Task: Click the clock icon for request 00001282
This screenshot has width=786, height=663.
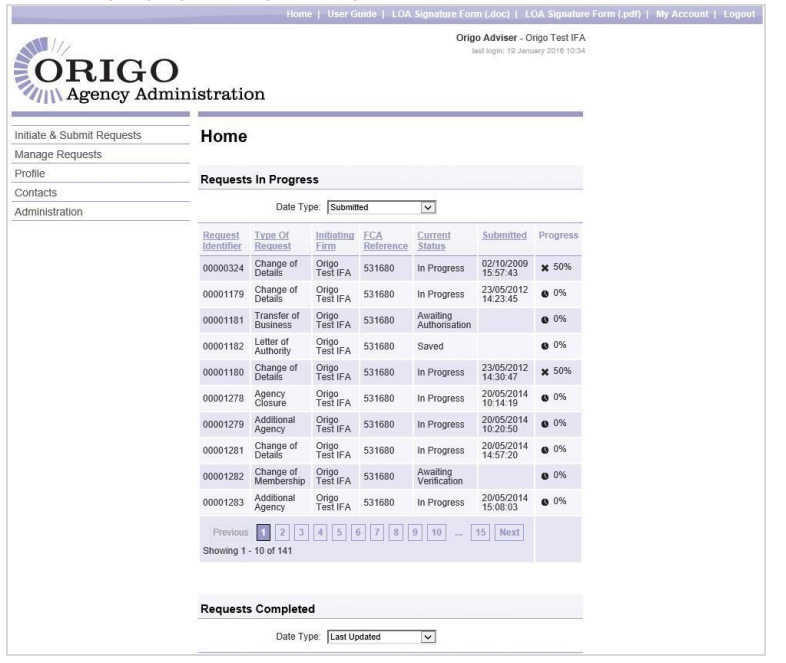Action: point(545,477)
